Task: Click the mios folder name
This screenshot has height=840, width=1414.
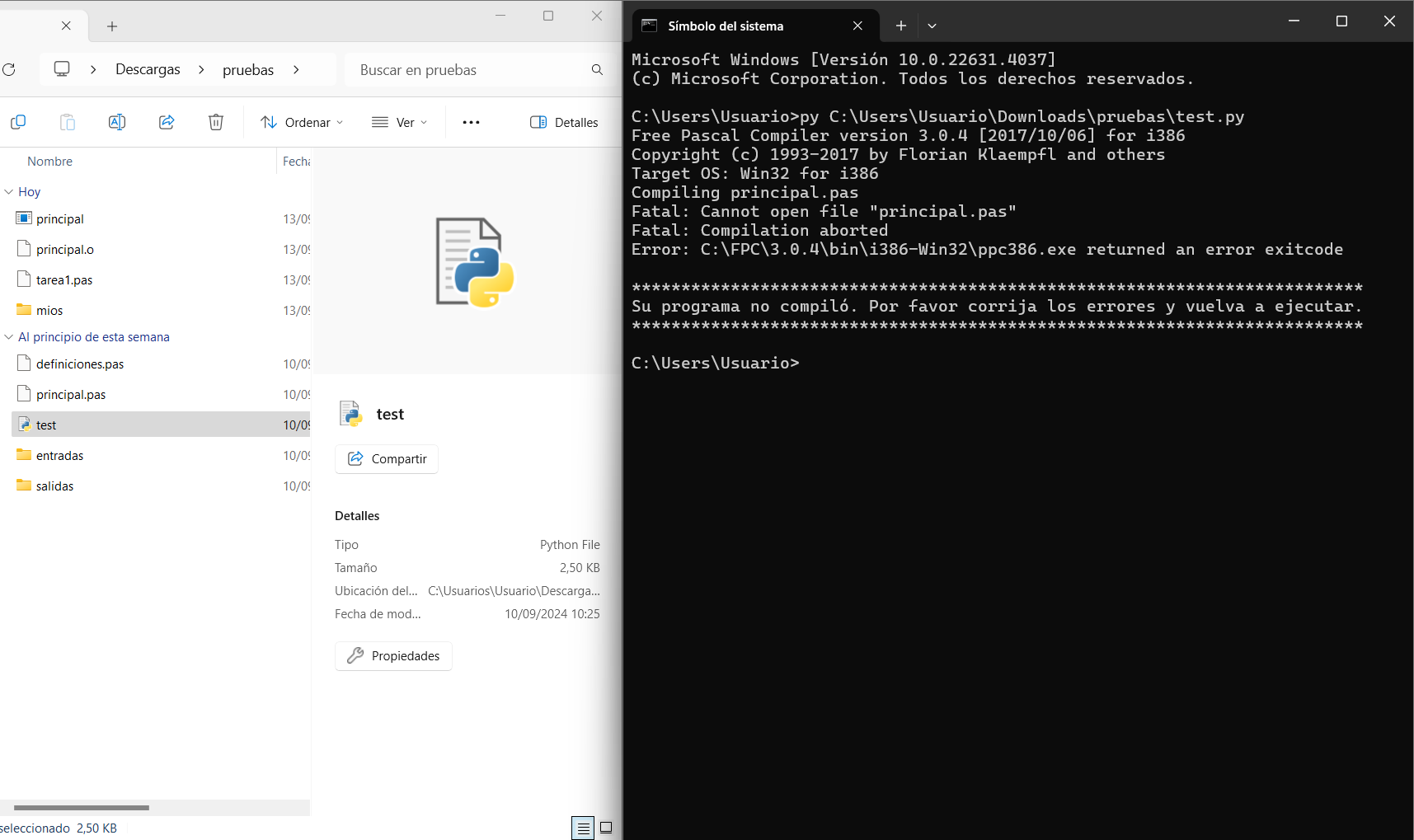Action: click(x=49, y=310)
